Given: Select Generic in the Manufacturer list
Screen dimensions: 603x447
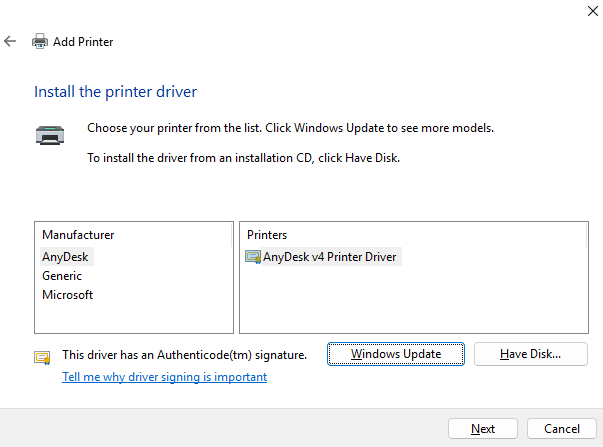Looking at the screenshot, I should [62, 276].
